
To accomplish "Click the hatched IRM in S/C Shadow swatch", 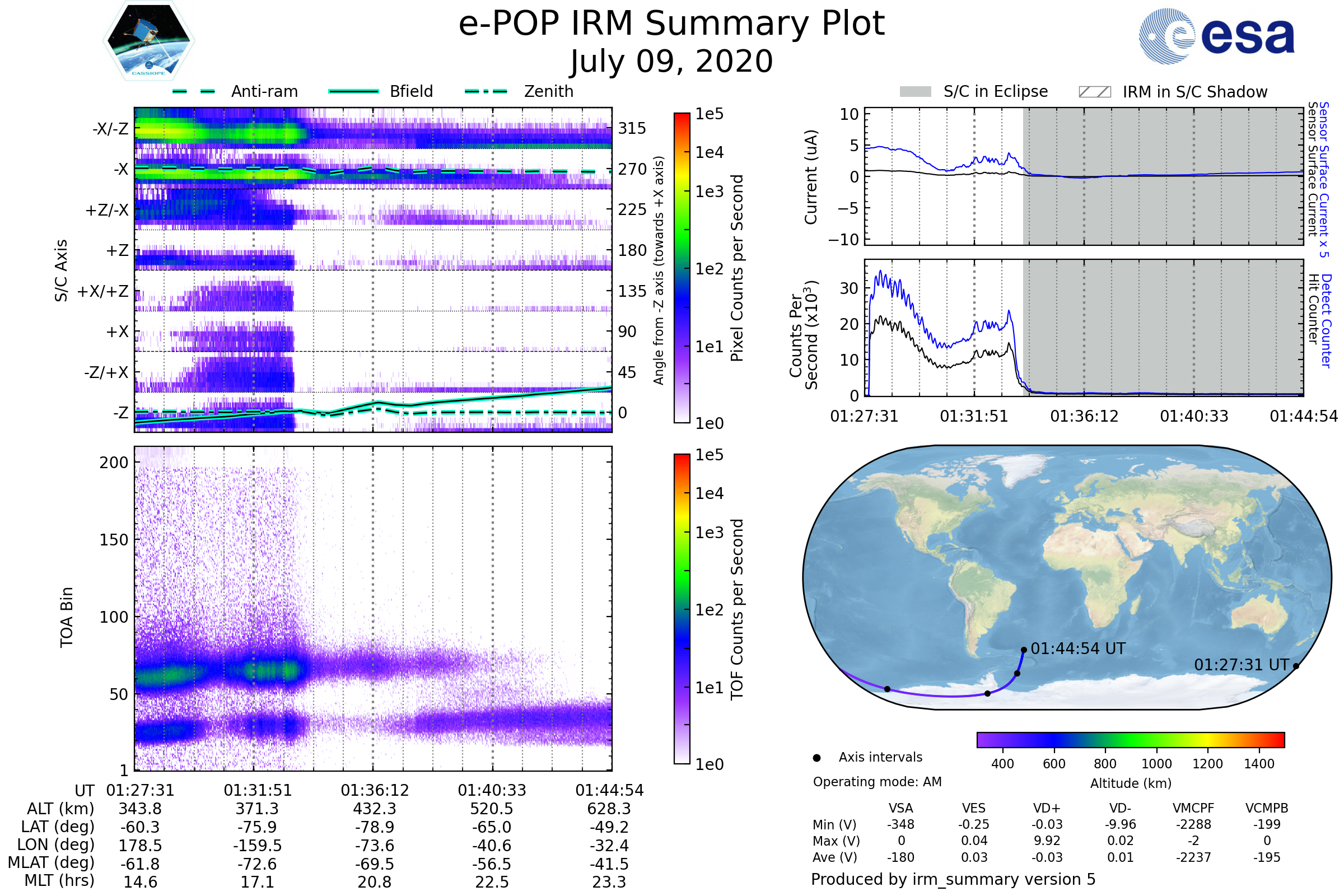I will coord(1094,92).
